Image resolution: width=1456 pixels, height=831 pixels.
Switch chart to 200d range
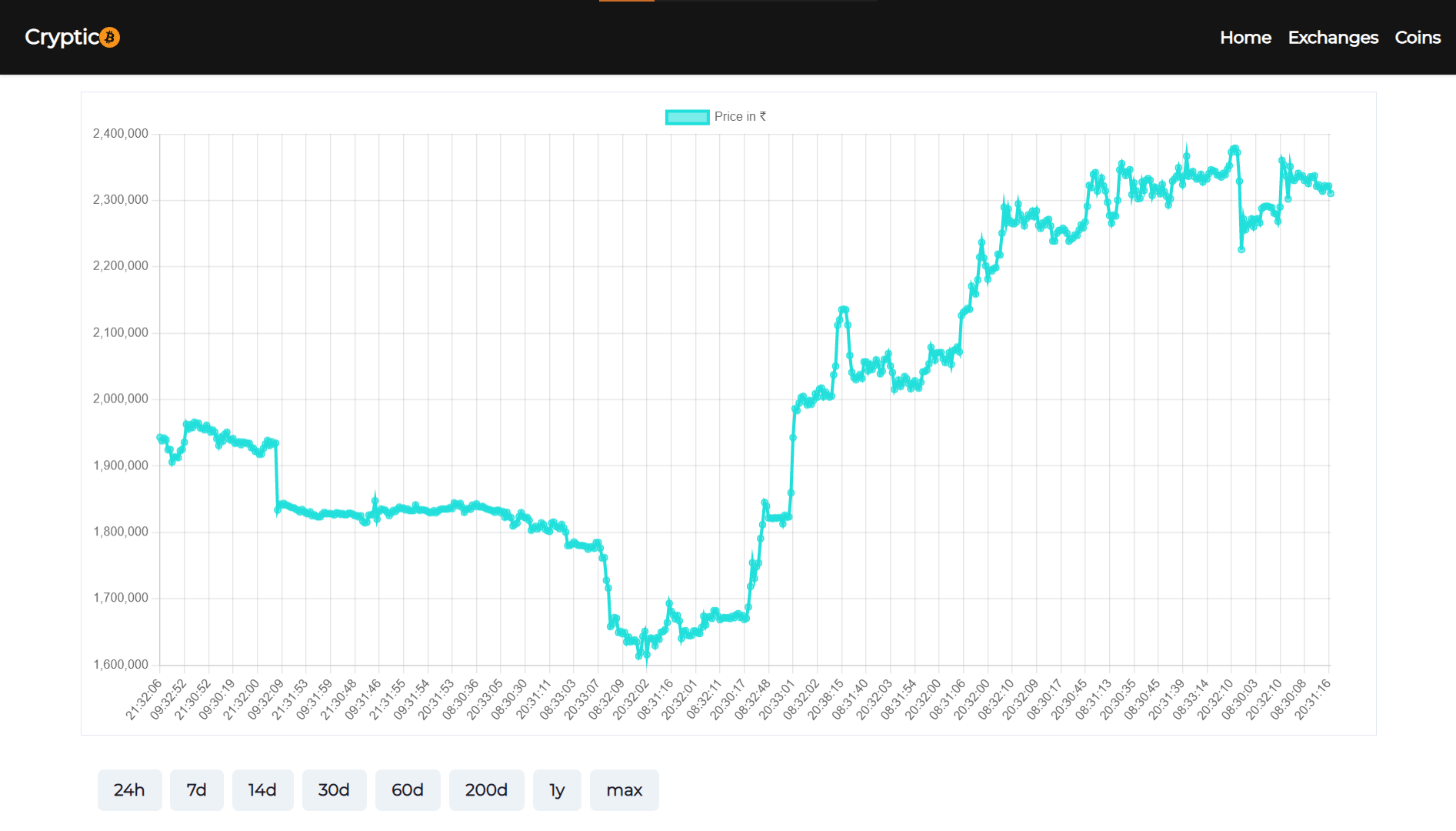click(x=486, y=790)
